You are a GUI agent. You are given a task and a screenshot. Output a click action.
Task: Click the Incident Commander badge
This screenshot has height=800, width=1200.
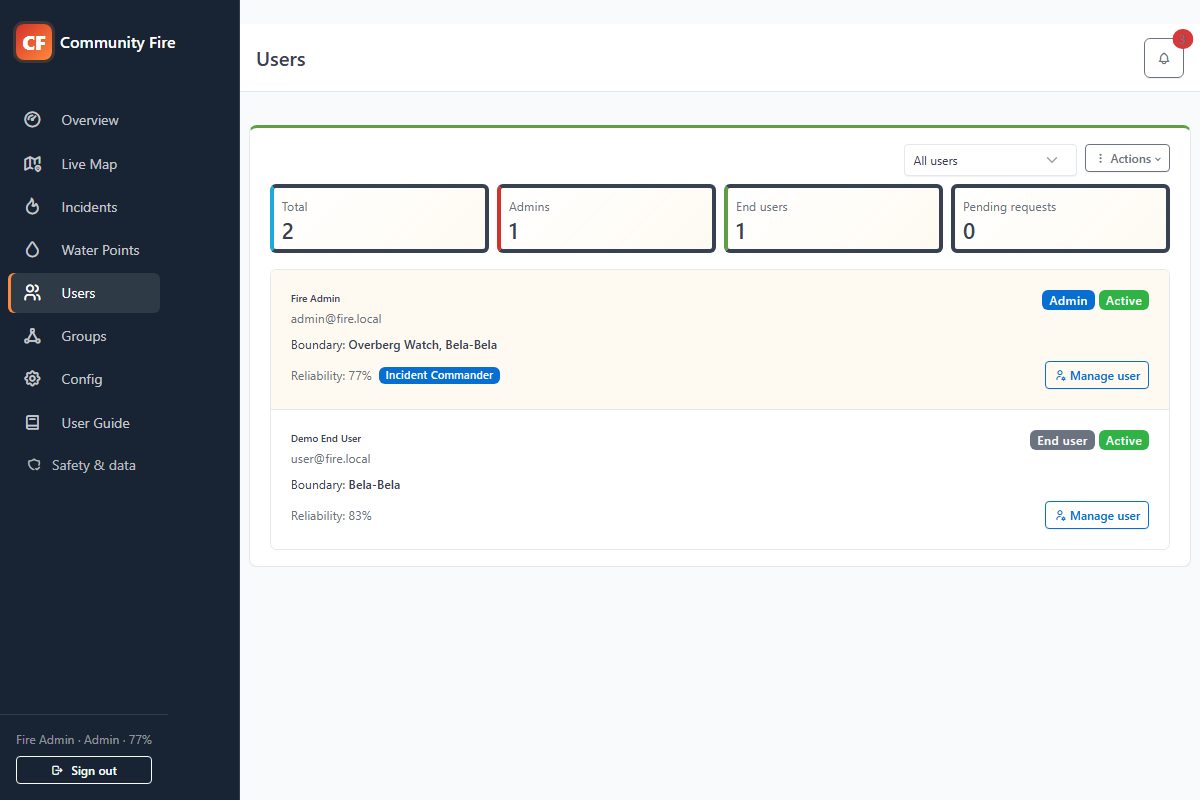tap(439, 376)
